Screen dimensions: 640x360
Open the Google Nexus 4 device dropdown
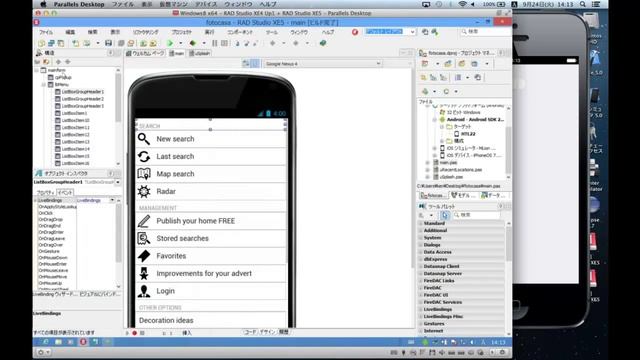point(378,64)
